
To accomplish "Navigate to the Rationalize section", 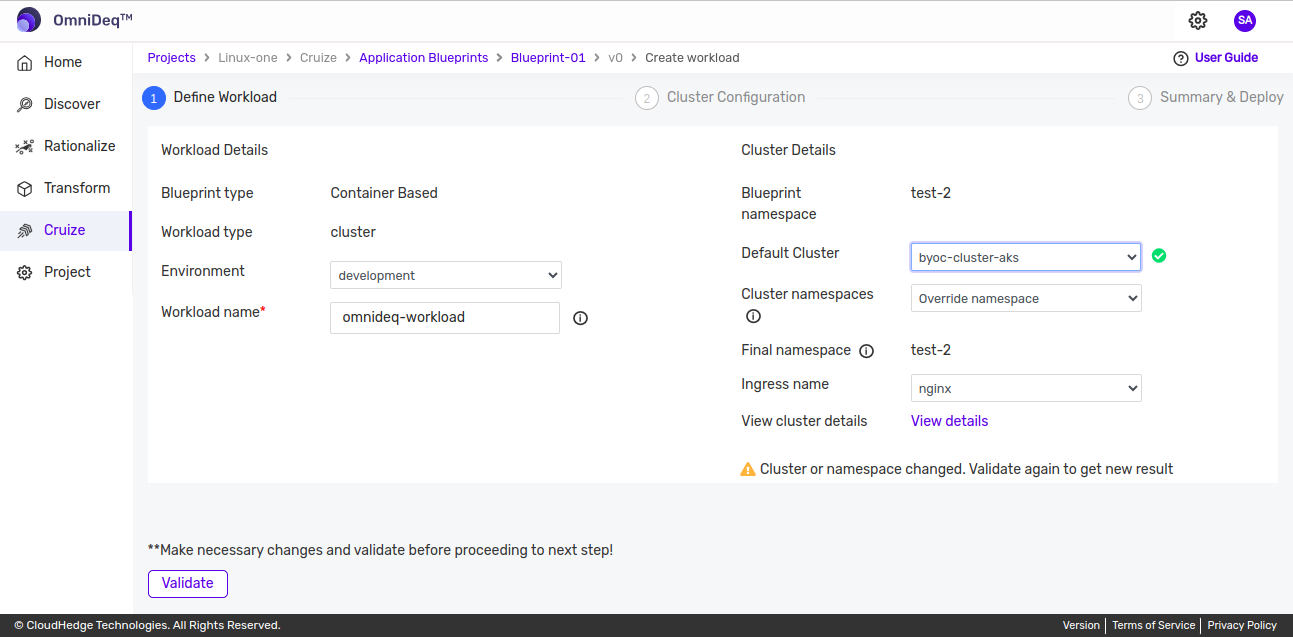I will point(80,145).
